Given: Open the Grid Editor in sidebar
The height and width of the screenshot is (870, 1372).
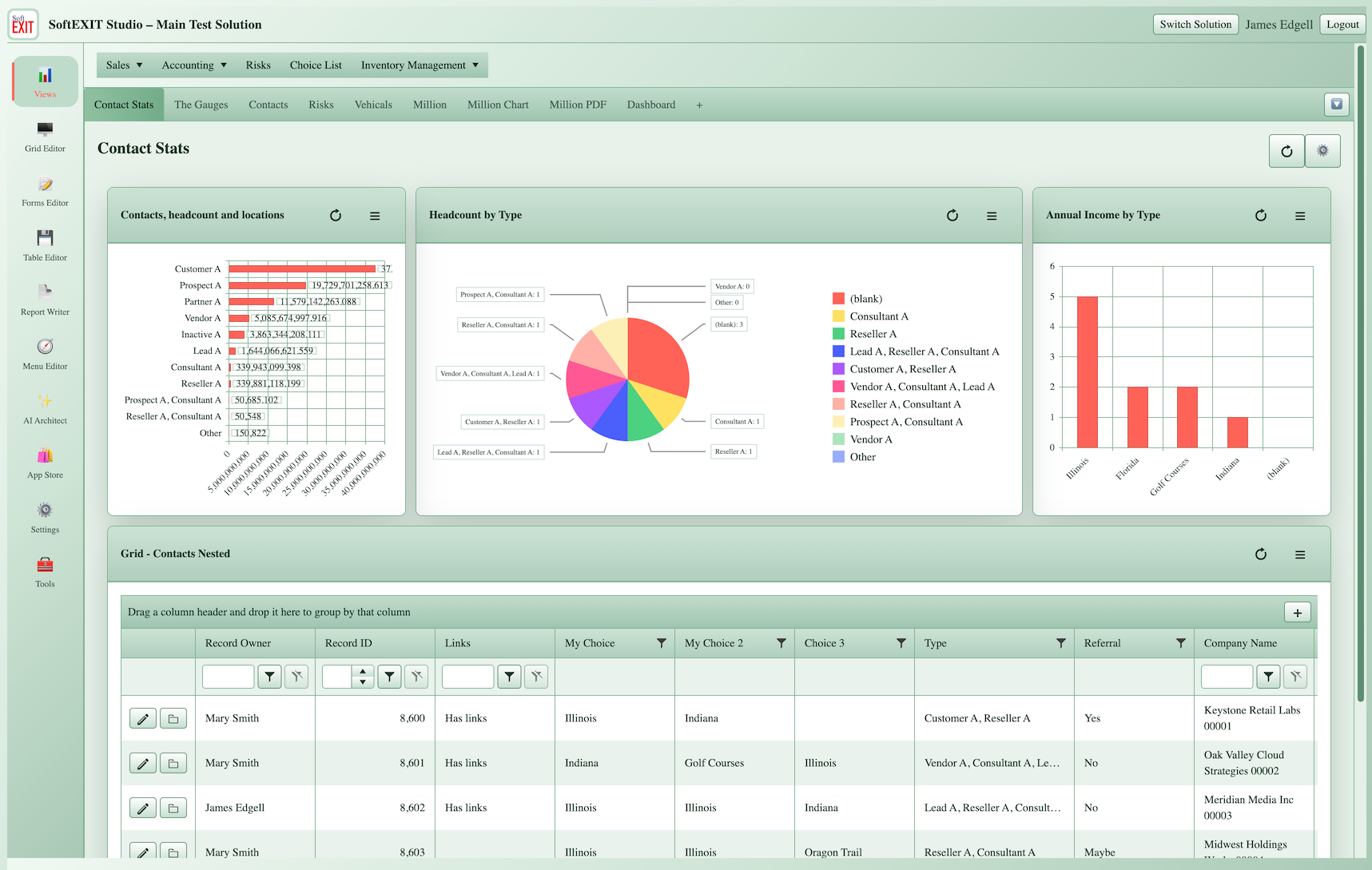Looking at the screenshot, I should tap(45, 137).
